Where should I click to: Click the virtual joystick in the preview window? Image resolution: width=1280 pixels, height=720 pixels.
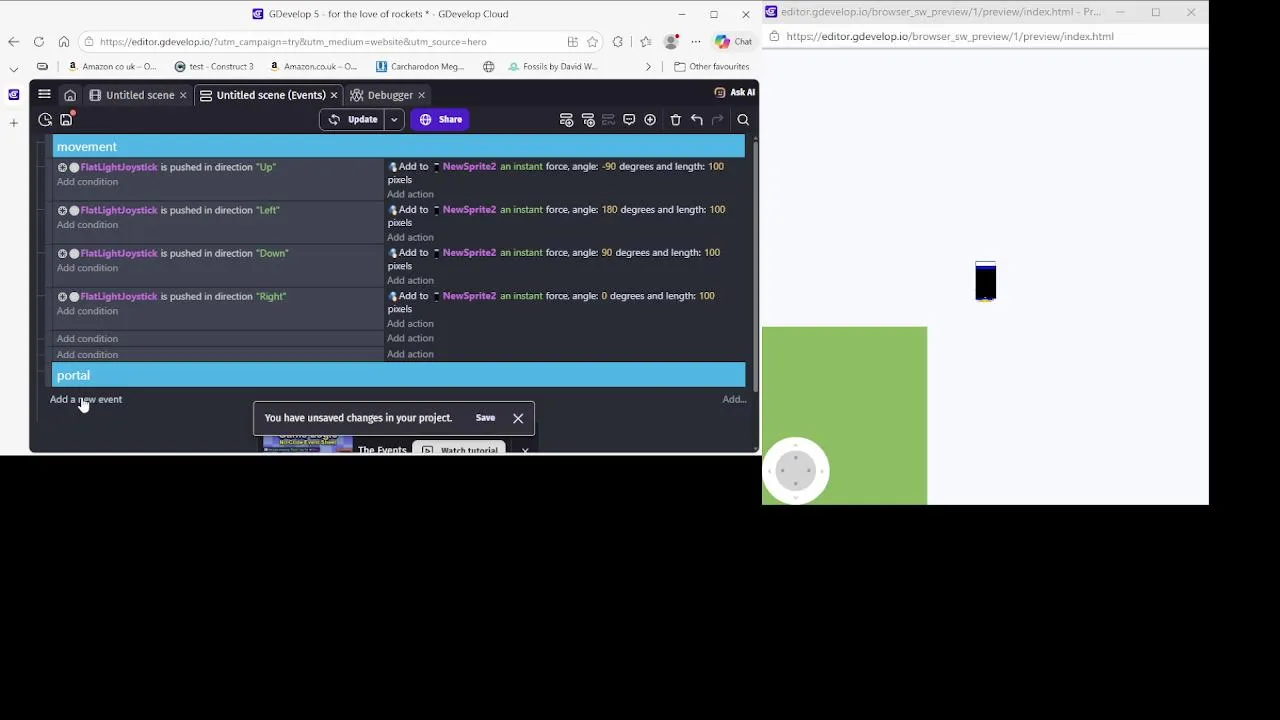coord(796,470)
